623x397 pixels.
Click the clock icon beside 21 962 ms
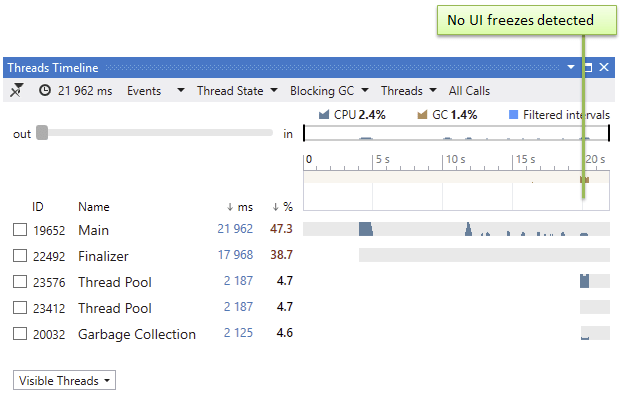44,90
